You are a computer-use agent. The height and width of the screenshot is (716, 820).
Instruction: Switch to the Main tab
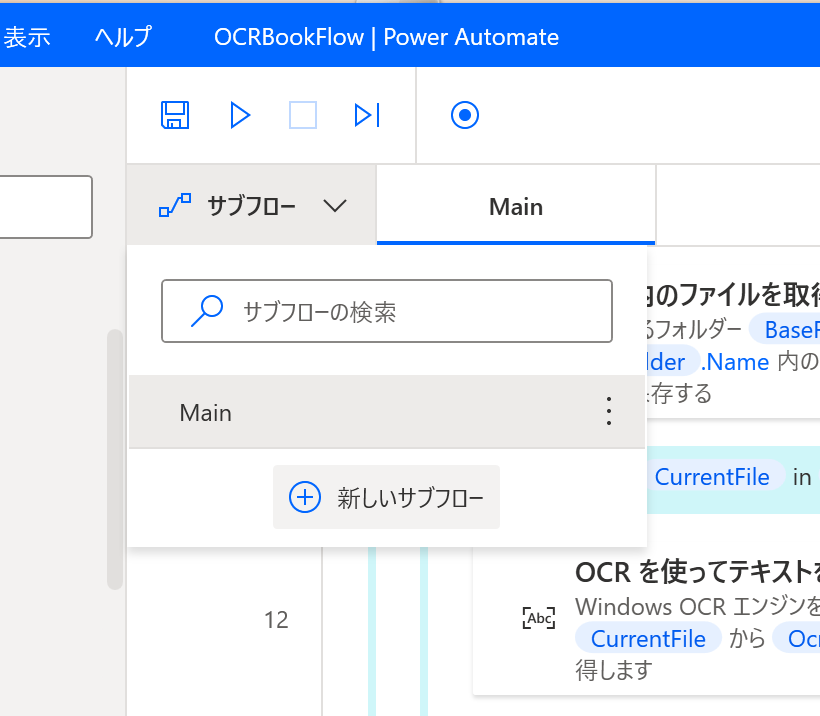point(515,207)
